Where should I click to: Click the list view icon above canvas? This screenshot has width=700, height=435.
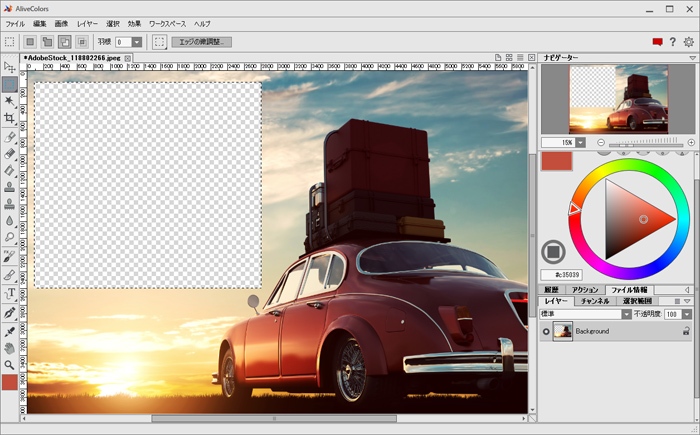(x=520, y=58)
